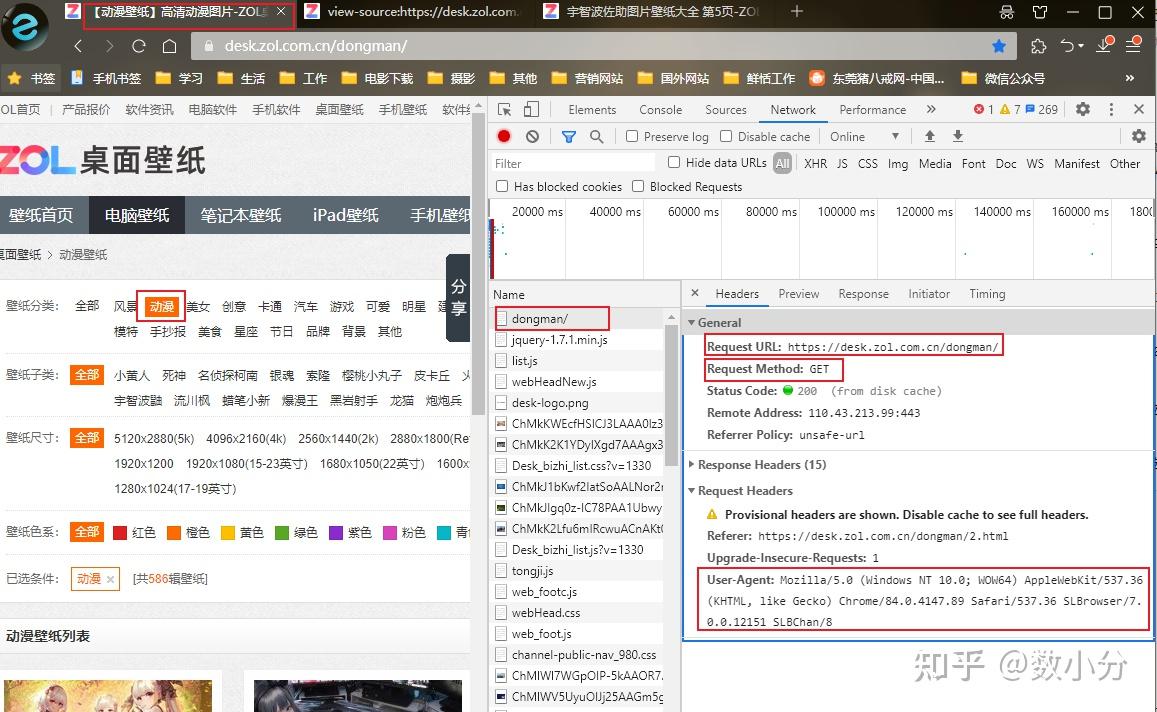
Task: Select the All filter type button
Action: [782, 163]
